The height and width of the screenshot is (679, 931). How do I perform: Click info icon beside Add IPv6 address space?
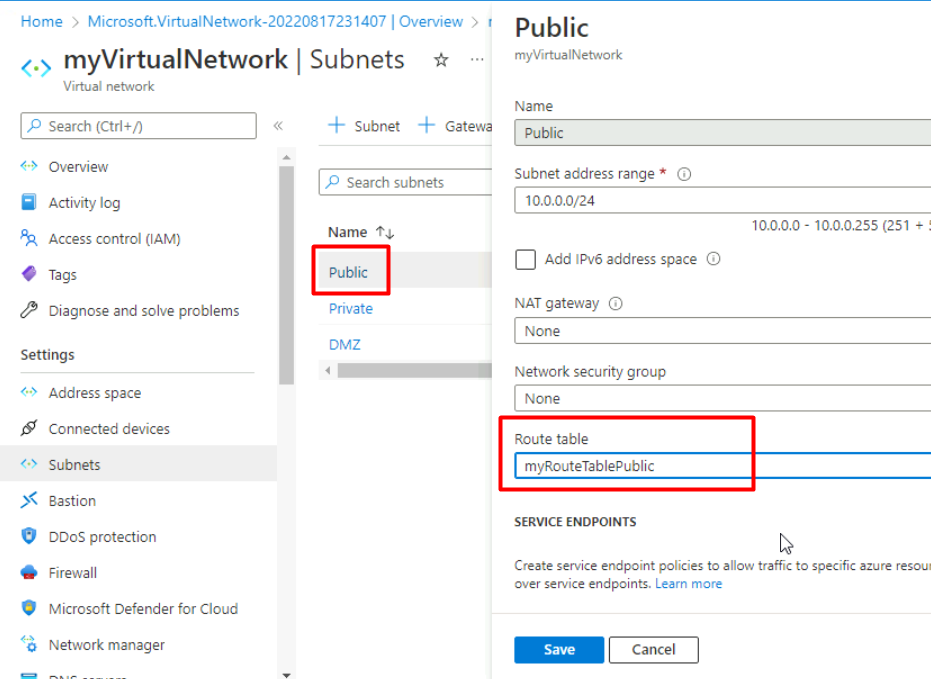[x=714, y=259]
